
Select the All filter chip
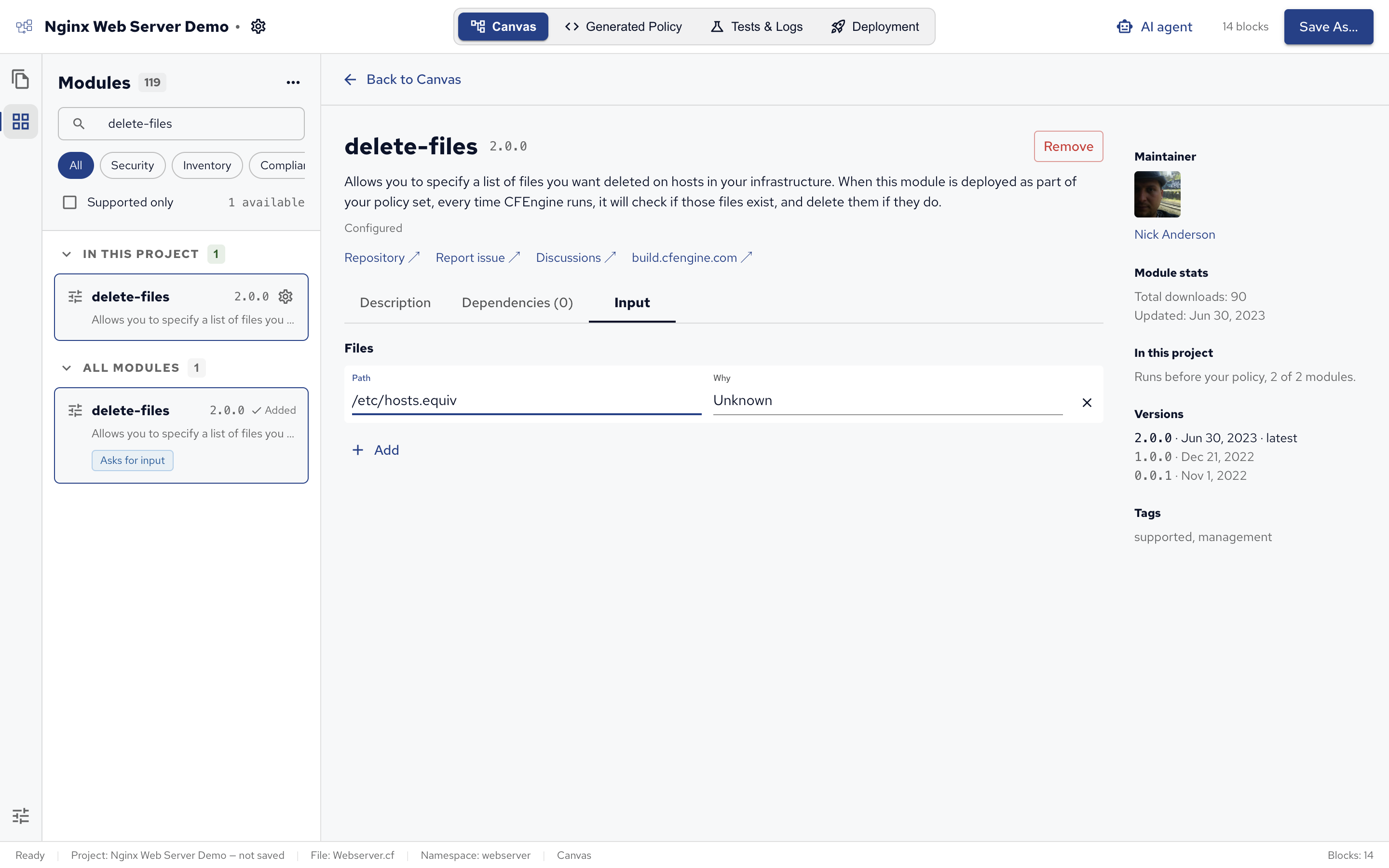tap(76, 165)
